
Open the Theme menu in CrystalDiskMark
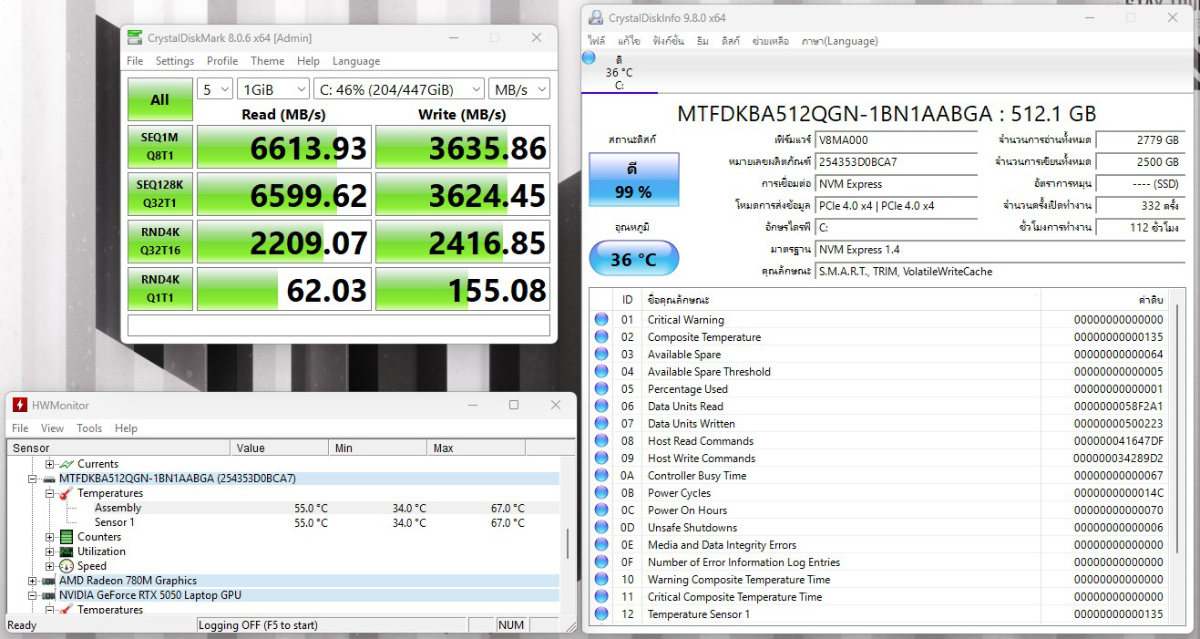click(x=267, y=61)
